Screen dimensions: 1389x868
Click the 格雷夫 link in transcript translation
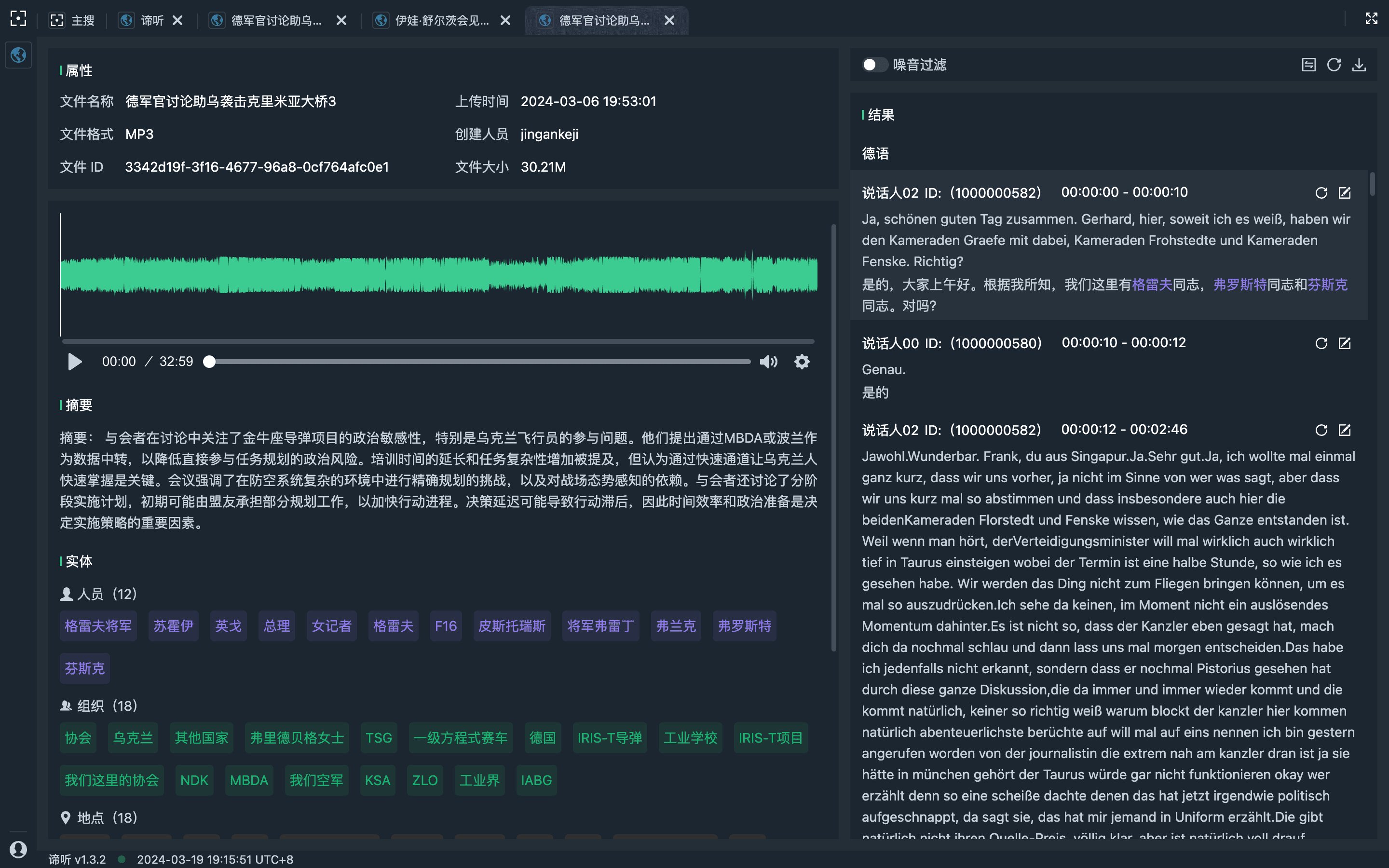click(1152, 285)
